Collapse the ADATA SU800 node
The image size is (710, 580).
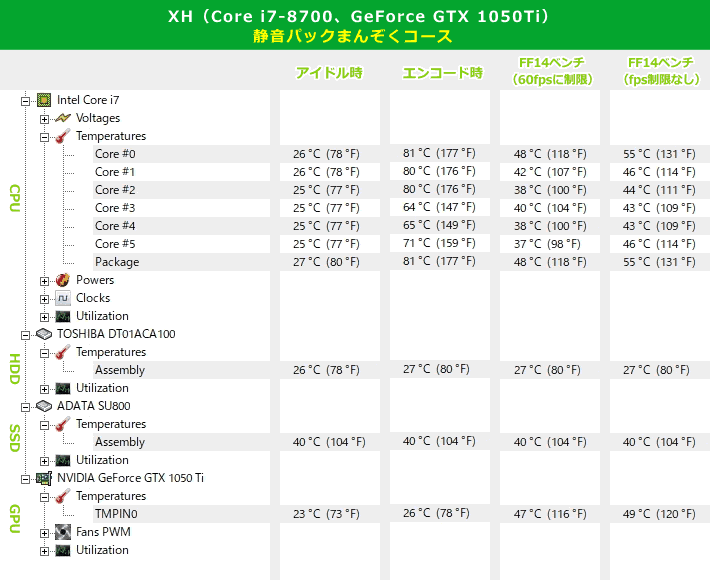coord(25,407)
